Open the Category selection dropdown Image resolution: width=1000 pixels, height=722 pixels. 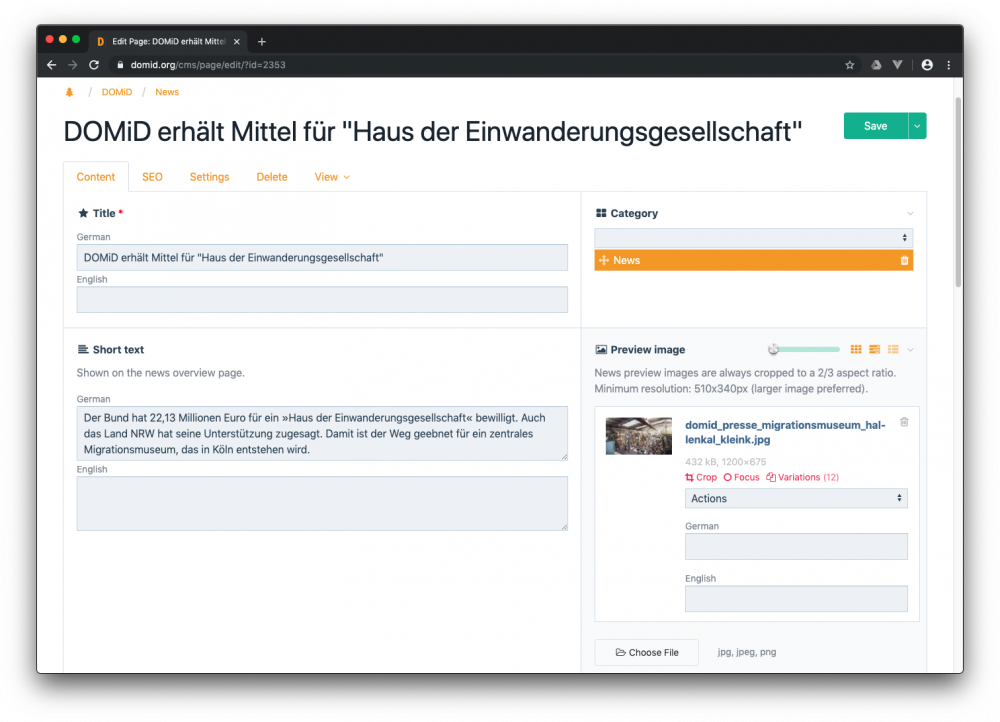pos(753,237)
